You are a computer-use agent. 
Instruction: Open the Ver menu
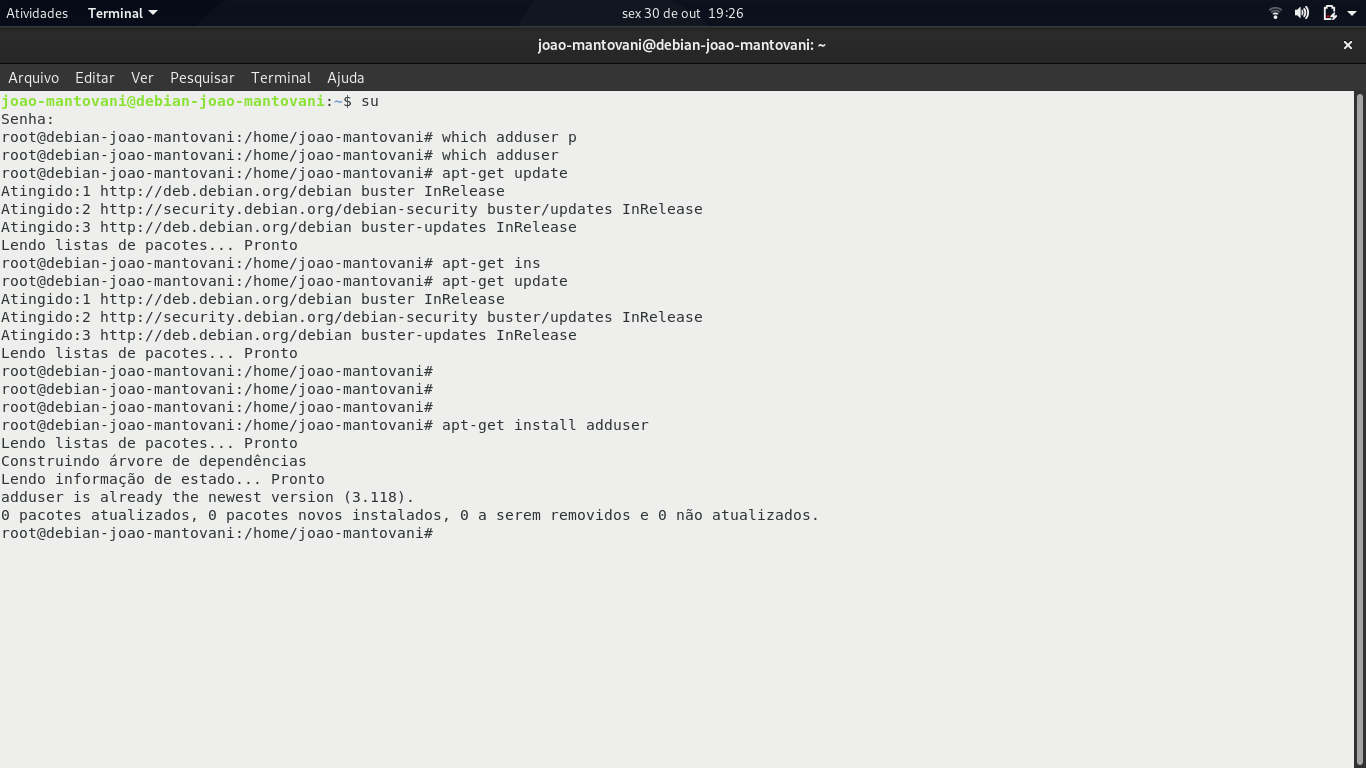[142, 77]
